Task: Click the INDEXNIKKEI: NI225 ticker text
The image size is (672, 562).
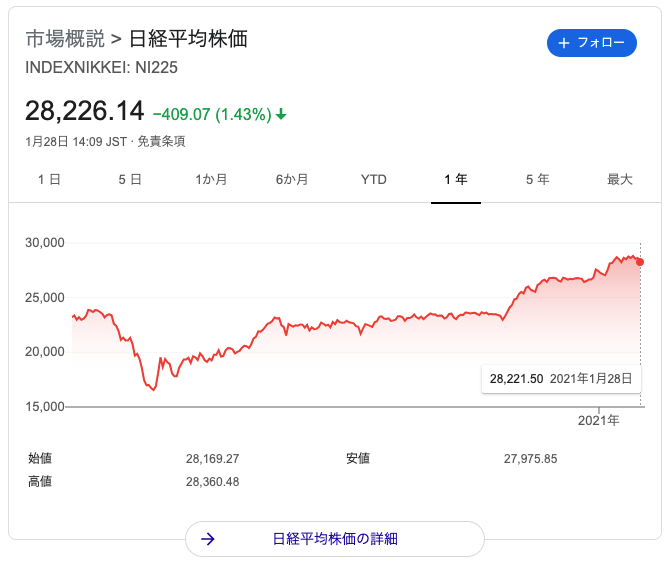Action: pyautogui.click(x=102, y=68)
